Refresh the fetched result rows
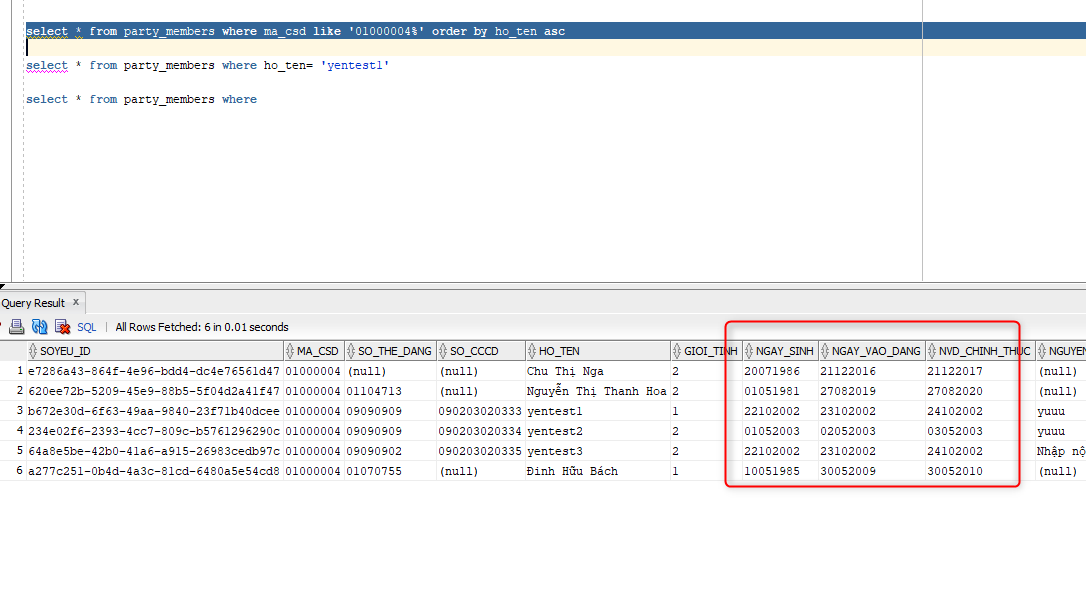This screenshot has height=590, width=1086. coord(41,327)
